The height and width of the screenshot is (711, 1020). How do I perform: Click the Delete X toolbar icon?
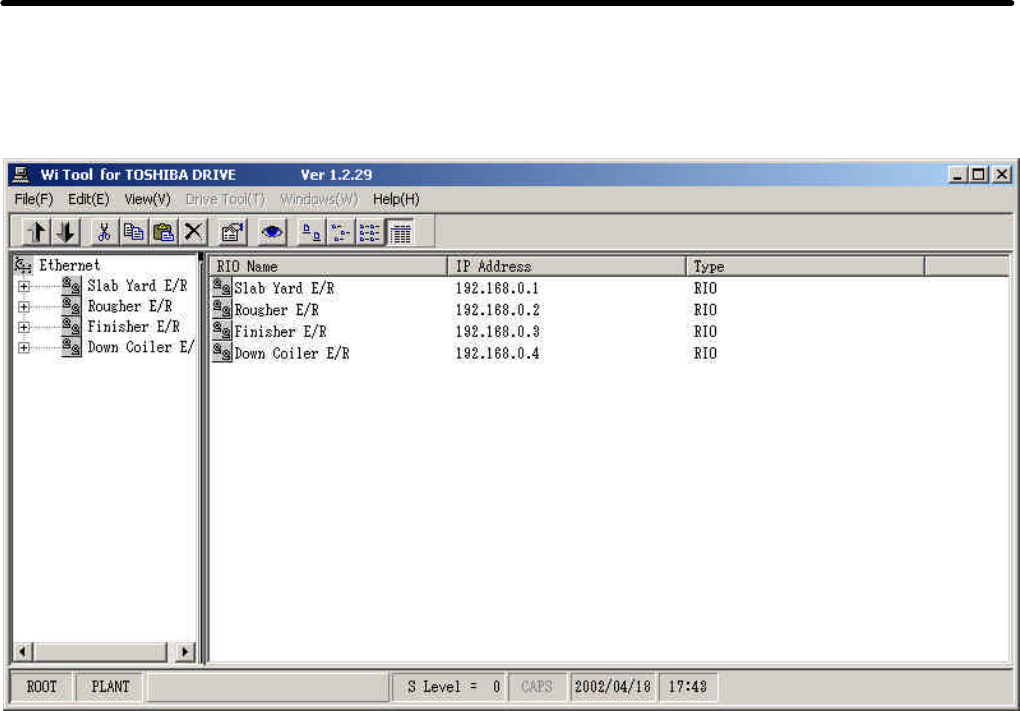coord(191,232)
